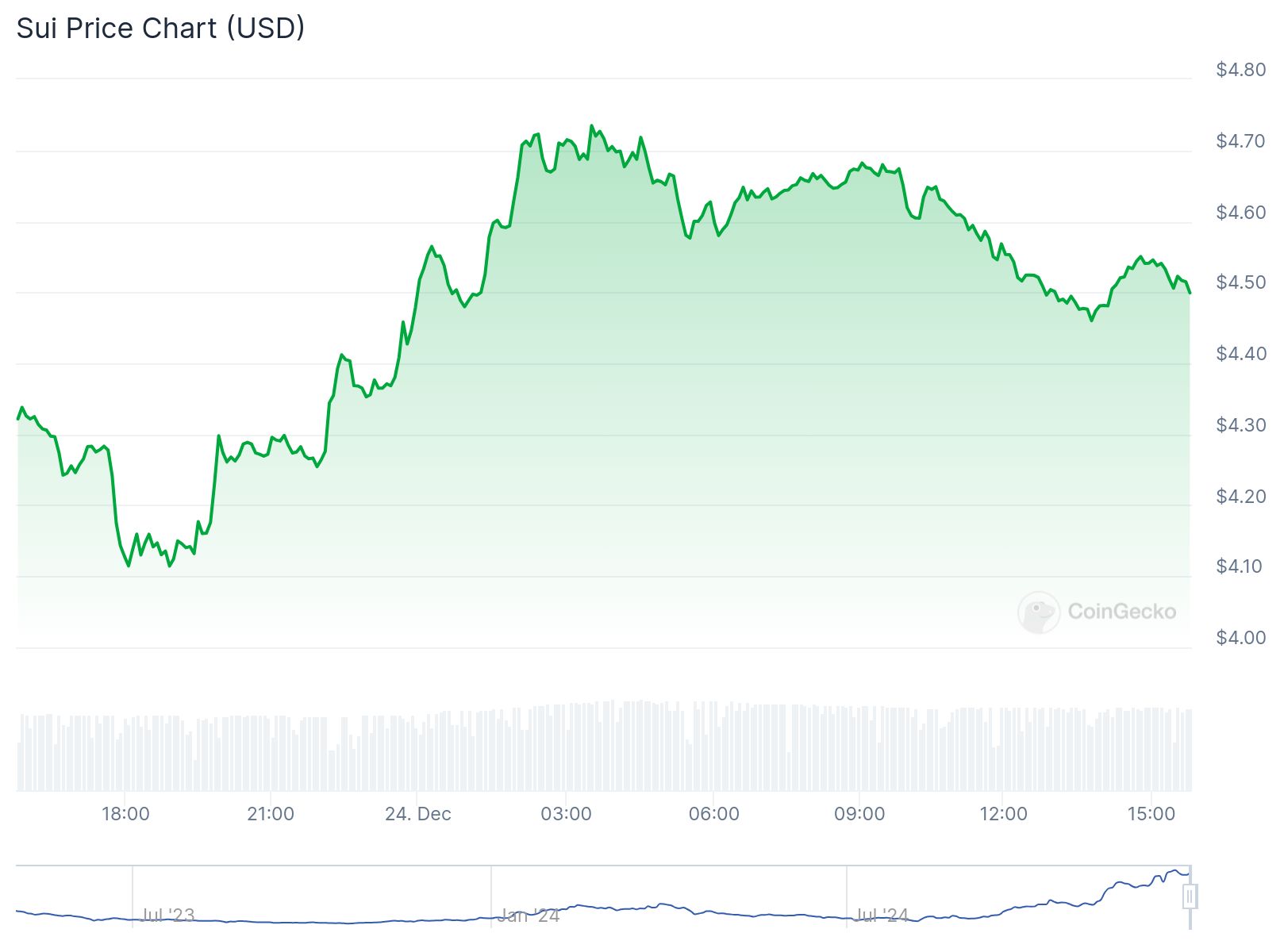Click the 21:00 time axis label
This screenshot has width=1284, height=952.
tap(271, 814)
